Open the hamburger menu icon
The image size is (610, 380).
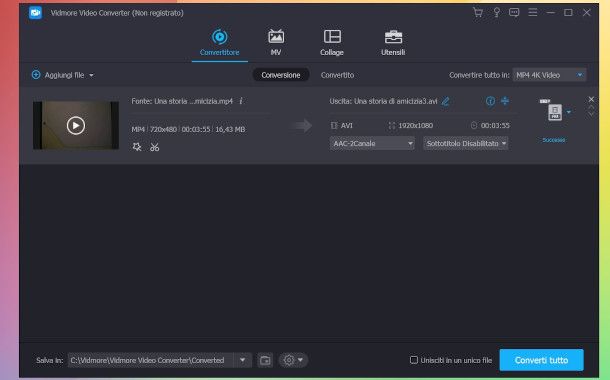(x=533, y=12)
